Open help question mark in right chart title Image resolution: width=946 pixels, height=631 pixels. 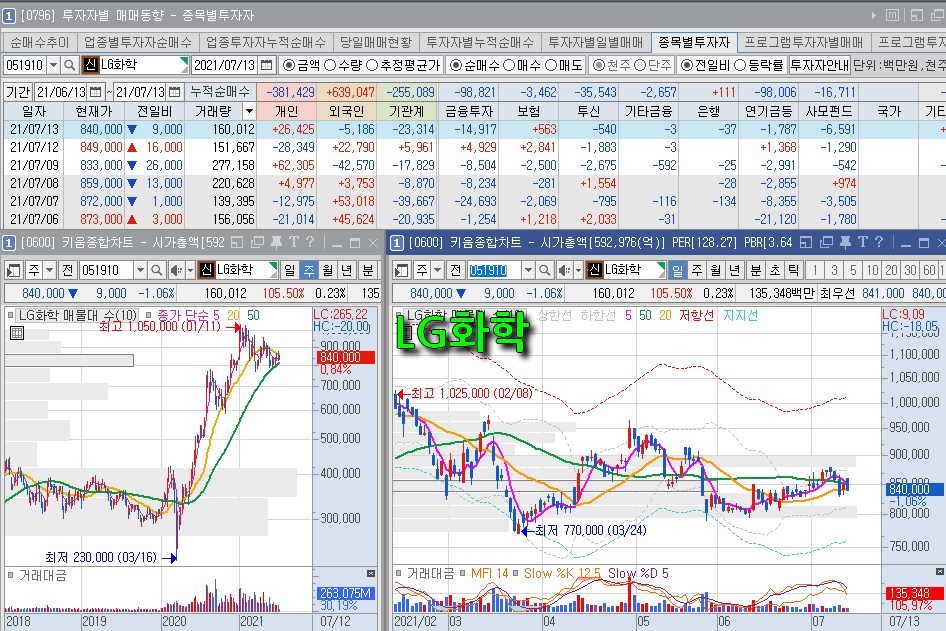(879, 243)
